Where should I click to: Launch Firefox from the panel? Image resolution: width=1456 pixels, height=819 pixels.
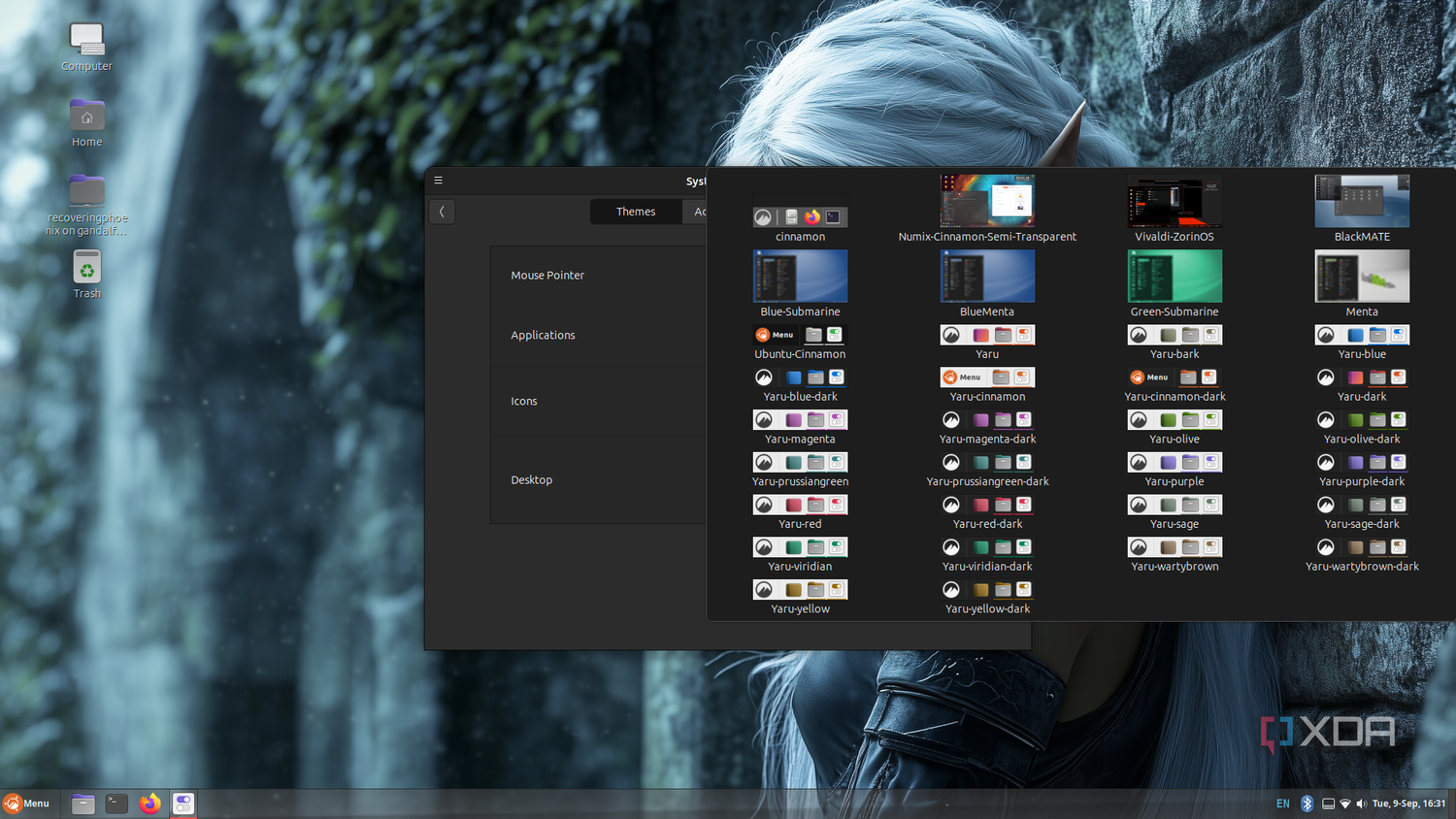tap(149, 803)
